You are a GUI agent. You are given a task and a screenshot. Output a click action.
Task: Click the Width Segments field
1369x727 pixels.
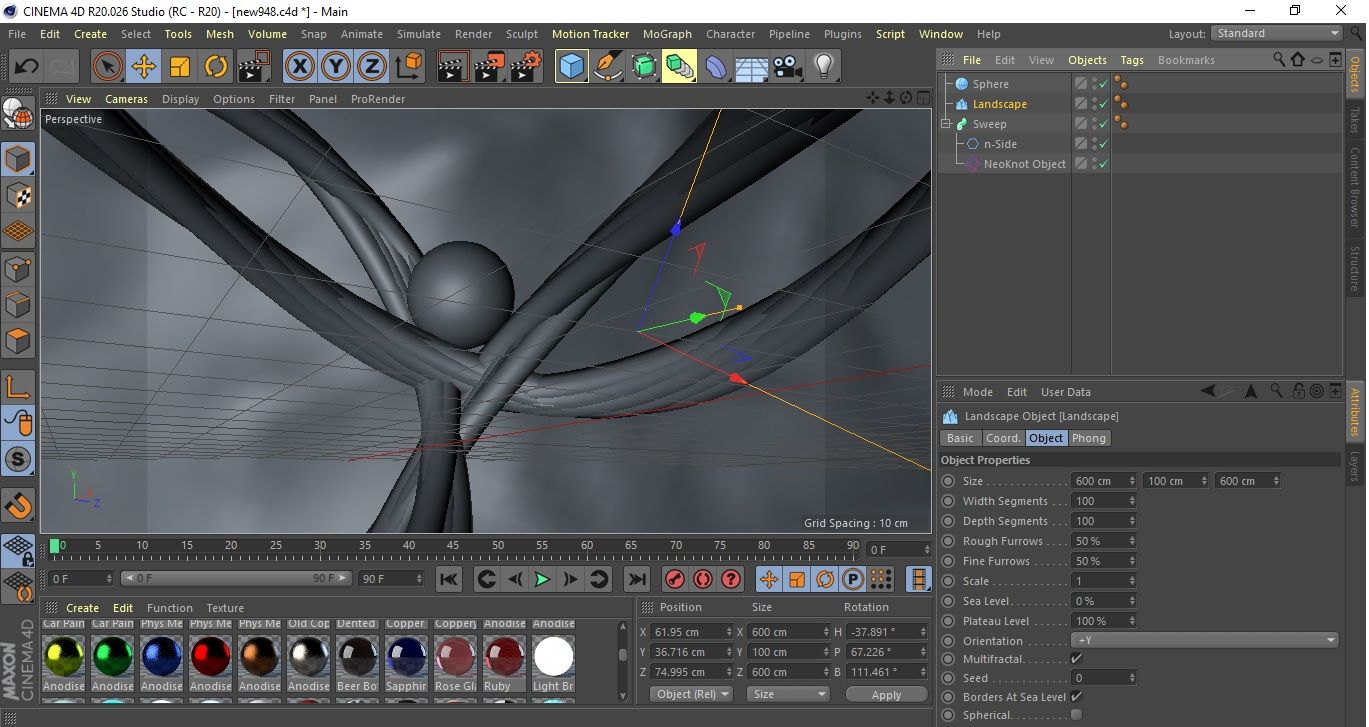coord(1104,501)
